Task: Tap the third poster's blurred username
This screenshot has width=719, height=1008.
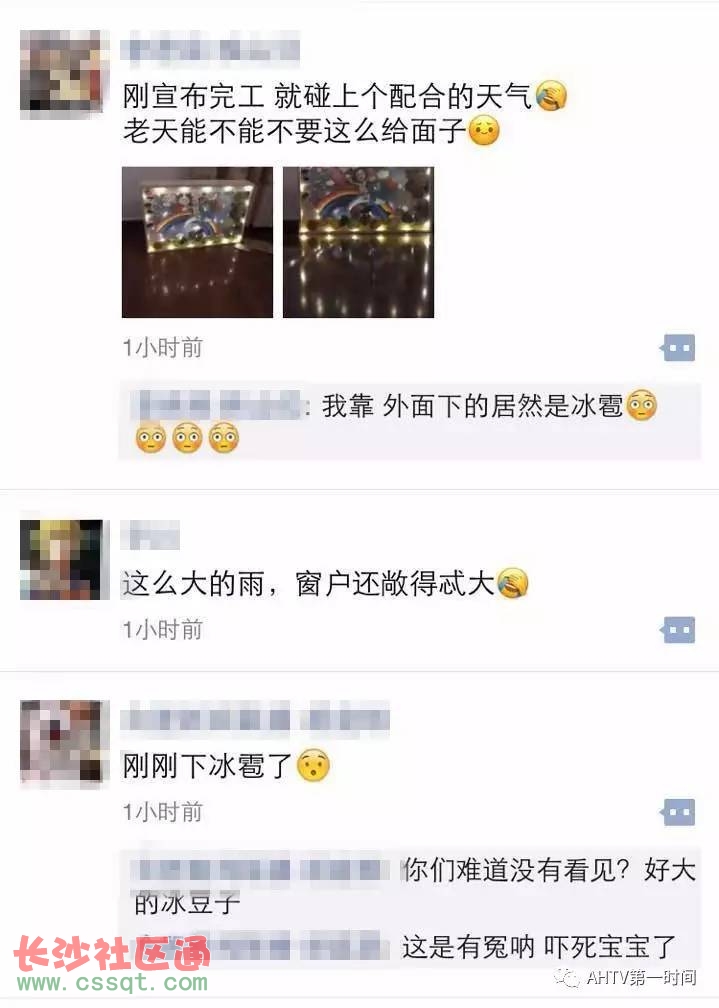Action: click(256, 719)
